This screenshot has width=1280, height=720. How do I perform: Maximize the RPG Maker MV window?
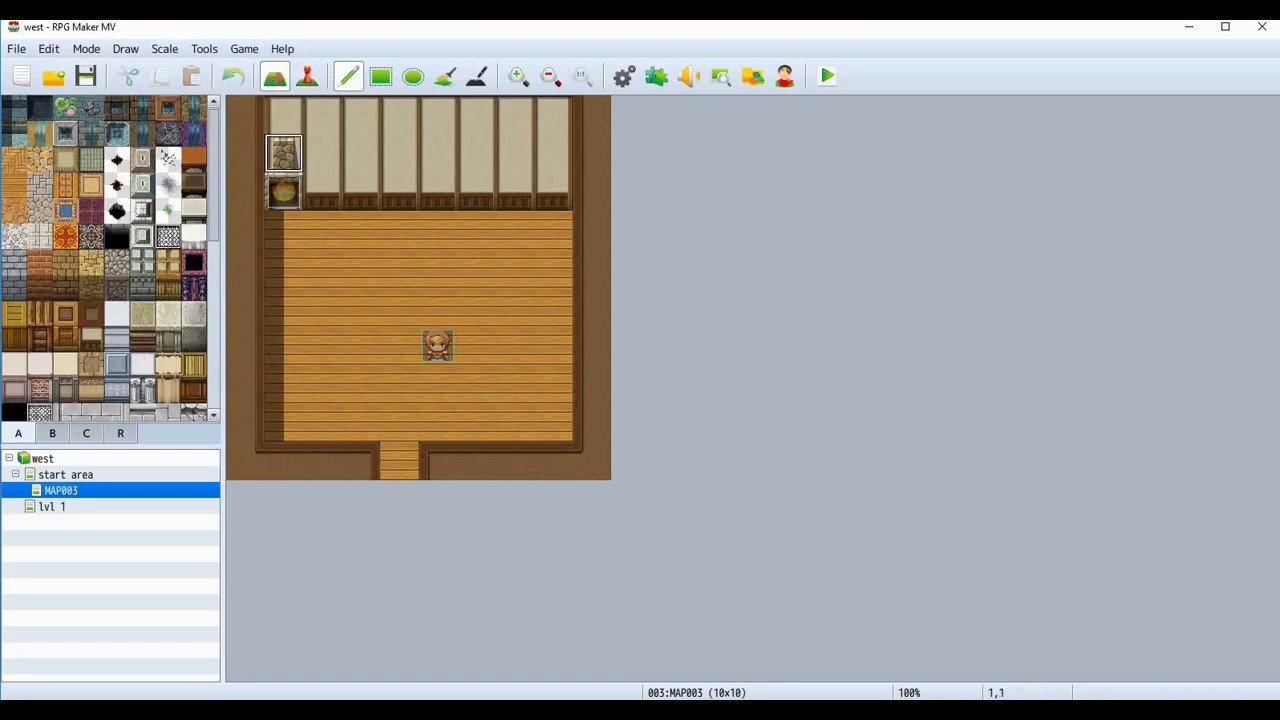pyautogui.click(x=1225, y=27)
